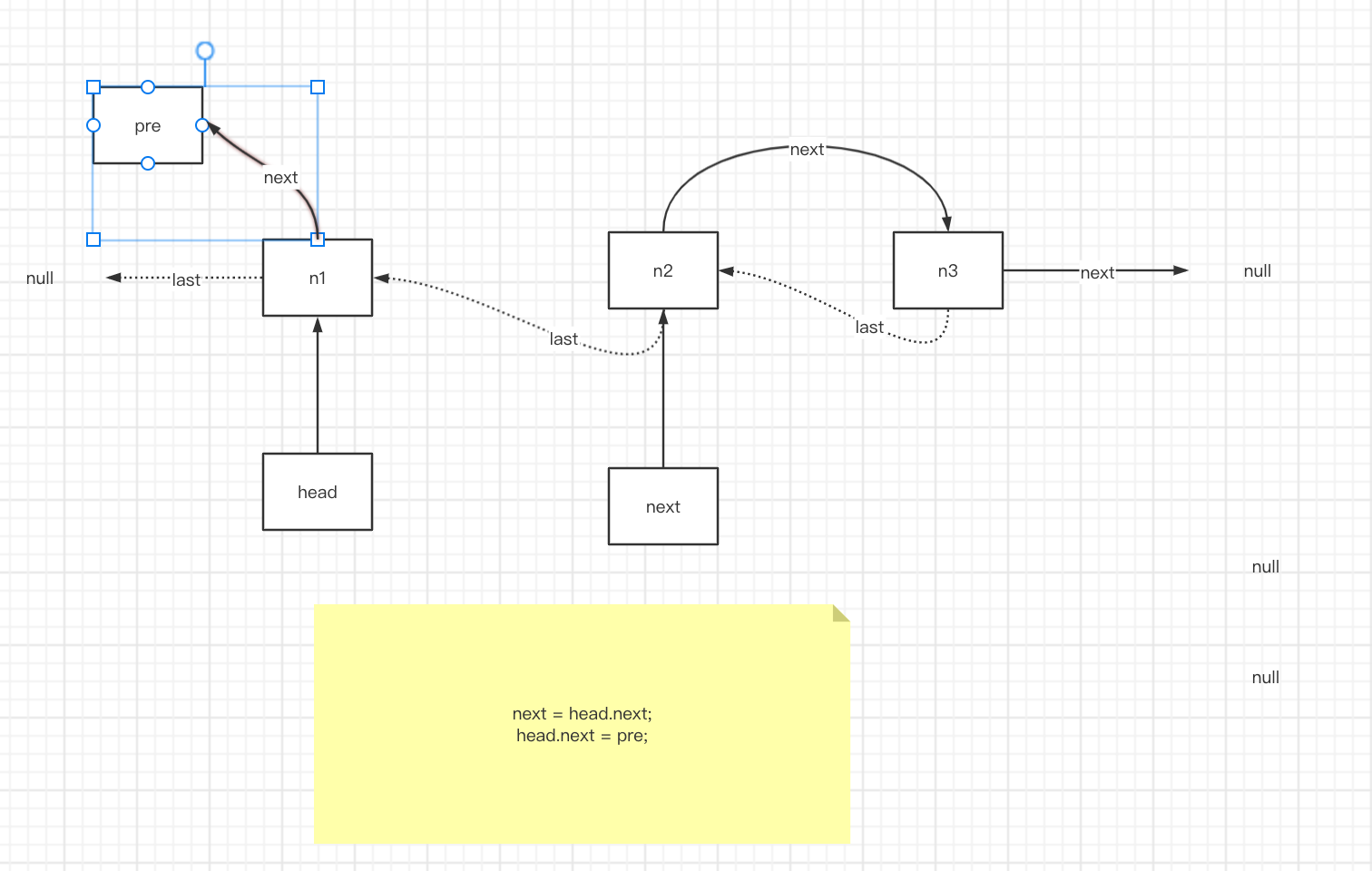Click the rotation handle above the selection
This screenshot has height=871, width=1372.
205,51
